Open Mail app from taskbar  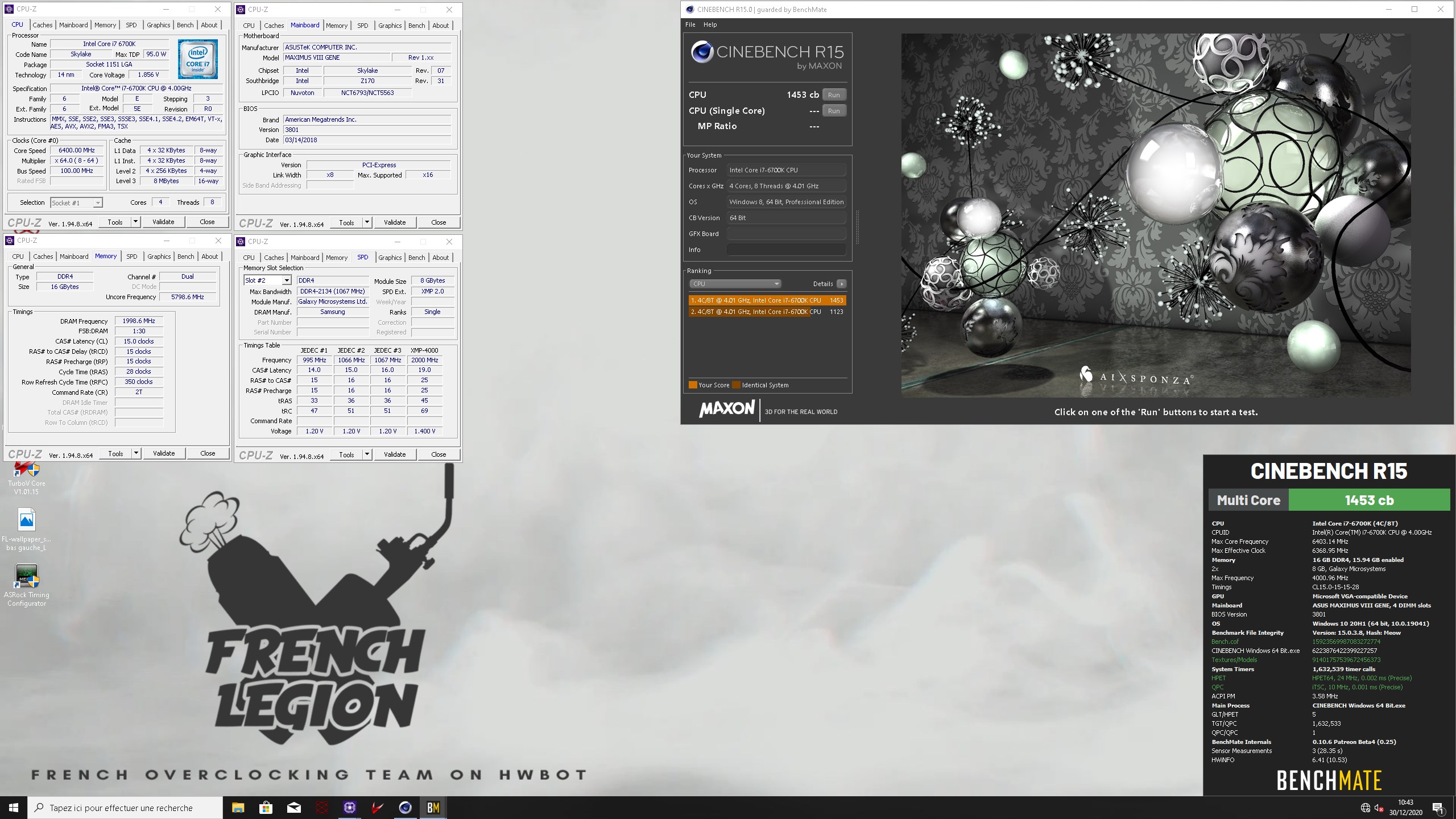(293, 808)
